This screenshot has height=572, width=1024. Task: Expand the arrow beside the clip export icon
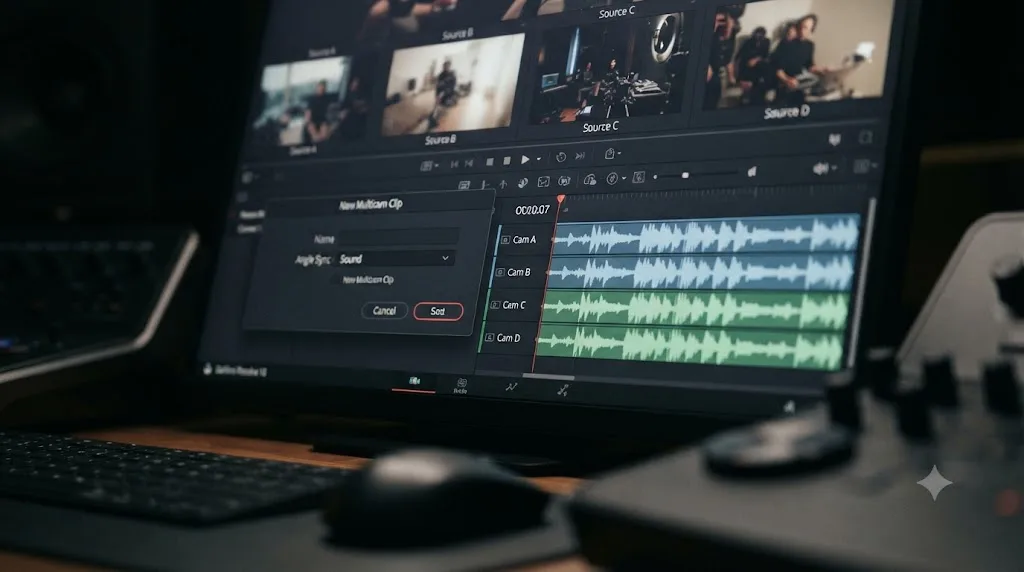[x=619, y=154]
